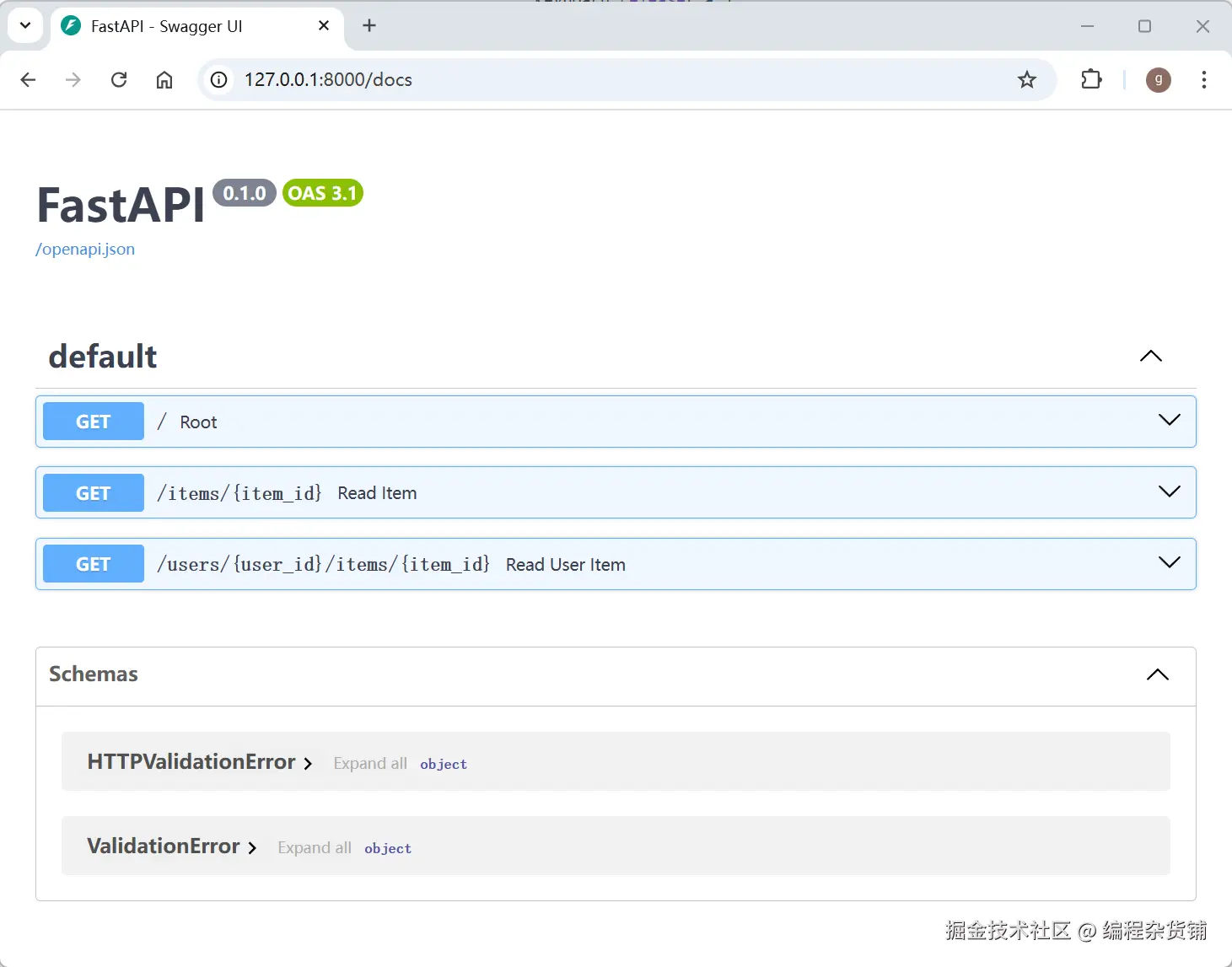The width and height of the screenshot is (1232, 967).
Task: Click the /items/{item_id} path text
Action: point(239,493)
